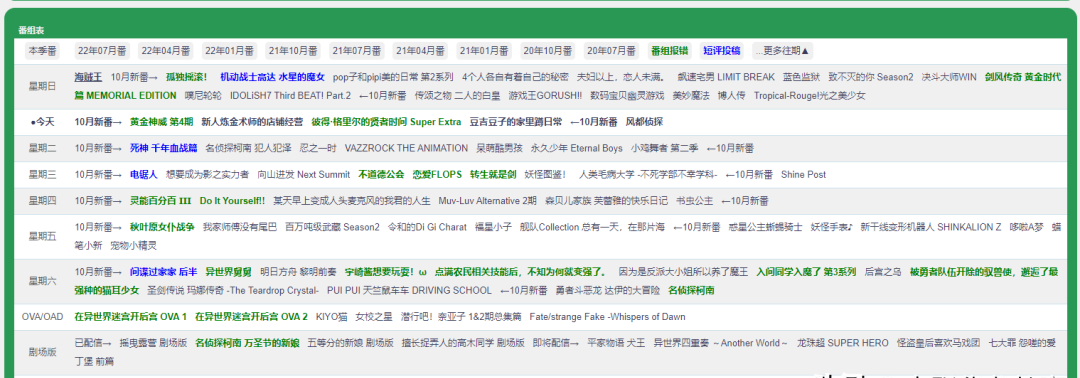Screen dimensions: 1080x378
Task: Open the 22年04月番 season tab
Action: (165, 51)
